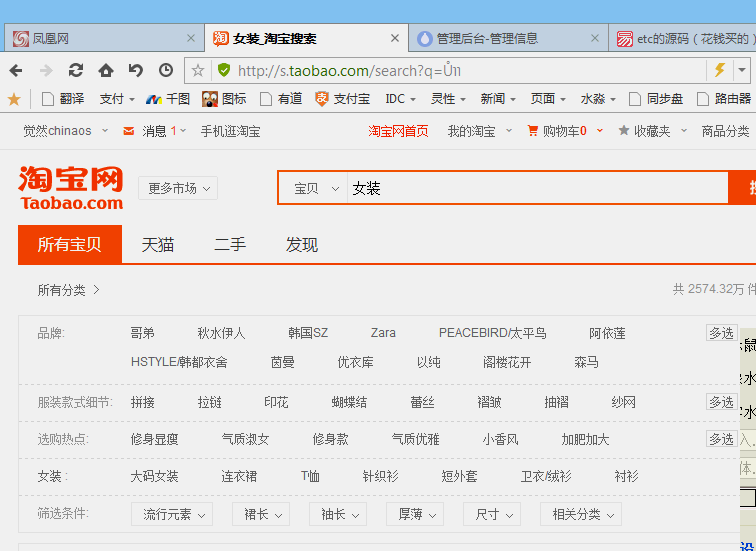Click the 女装 search input field

(537, 188)
